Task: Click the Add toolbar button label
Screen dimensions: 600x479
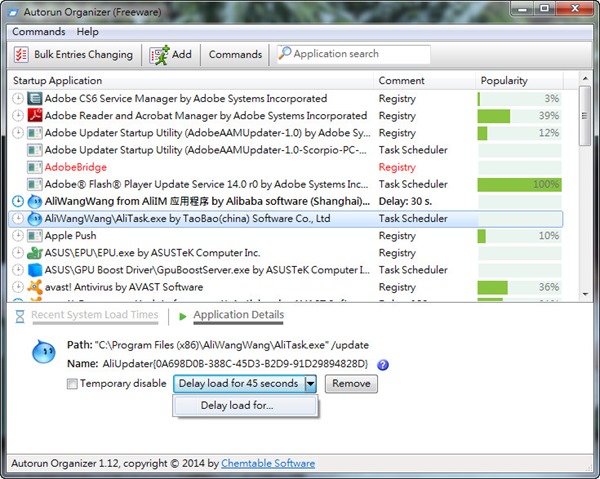Action: pyautogui.click(x=181, y=54)
